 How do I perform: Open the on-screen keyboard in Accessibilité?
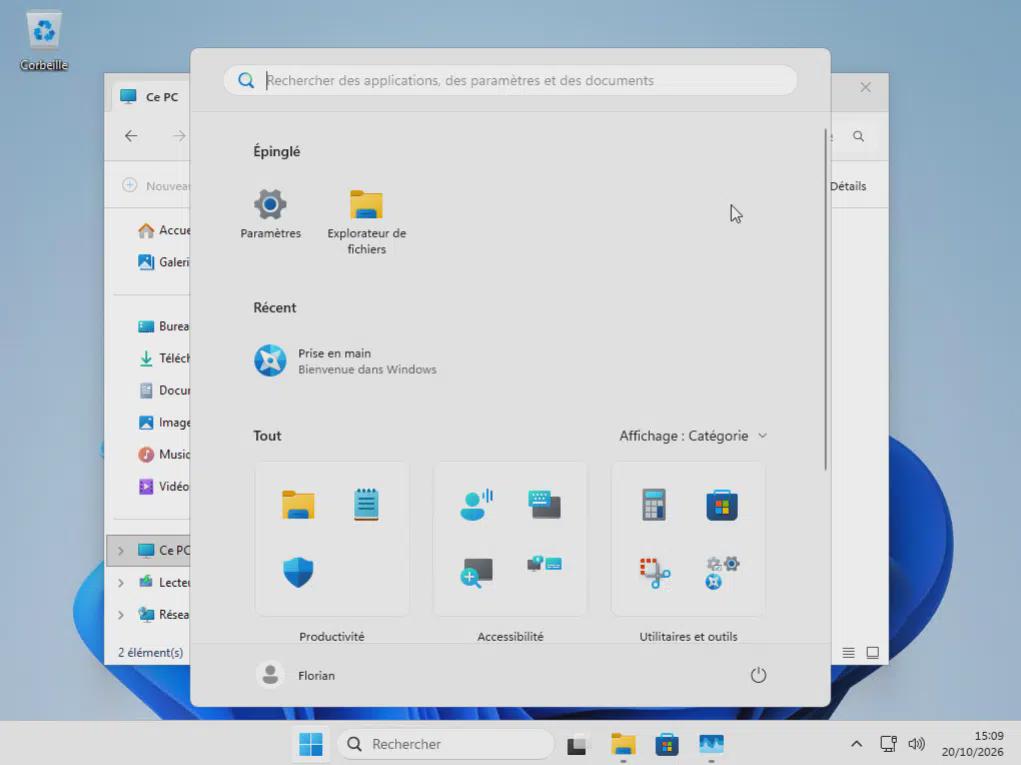point(544,505)
